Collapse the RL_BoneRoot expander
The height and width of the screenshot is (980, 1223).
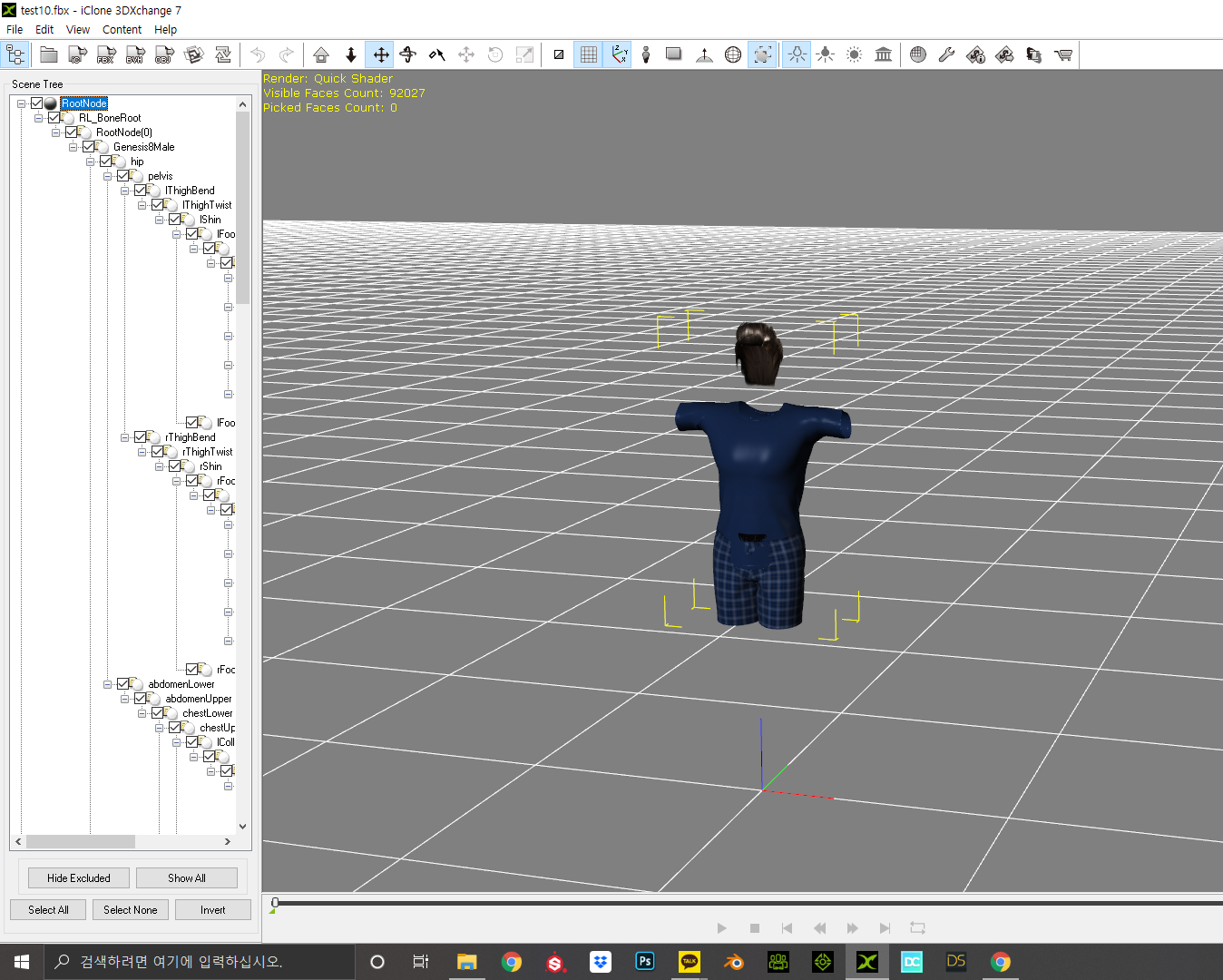38,118
